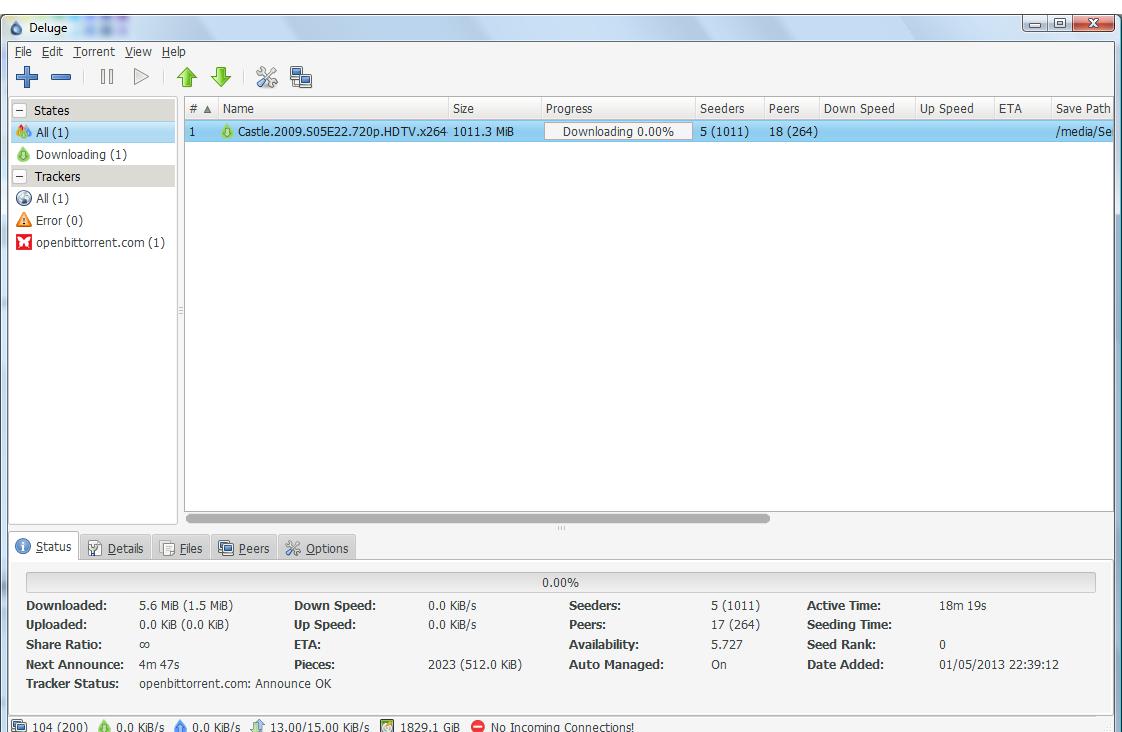
Task: Select the Error (0) tracker filter
Action: pyautogui.click(x=93, y=220)
